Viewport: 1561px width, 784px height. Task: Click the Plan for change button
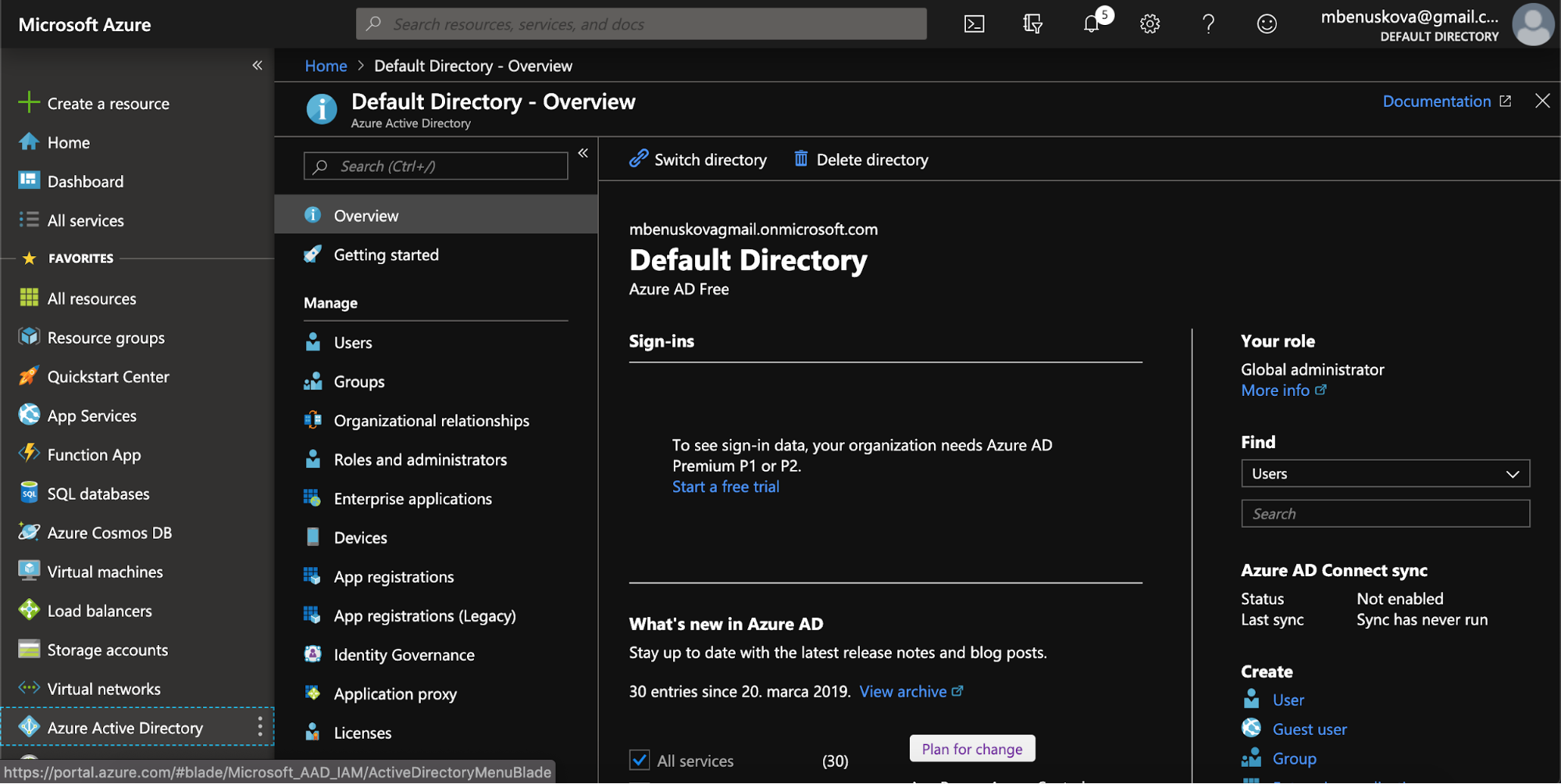click(x=971, y=748)
